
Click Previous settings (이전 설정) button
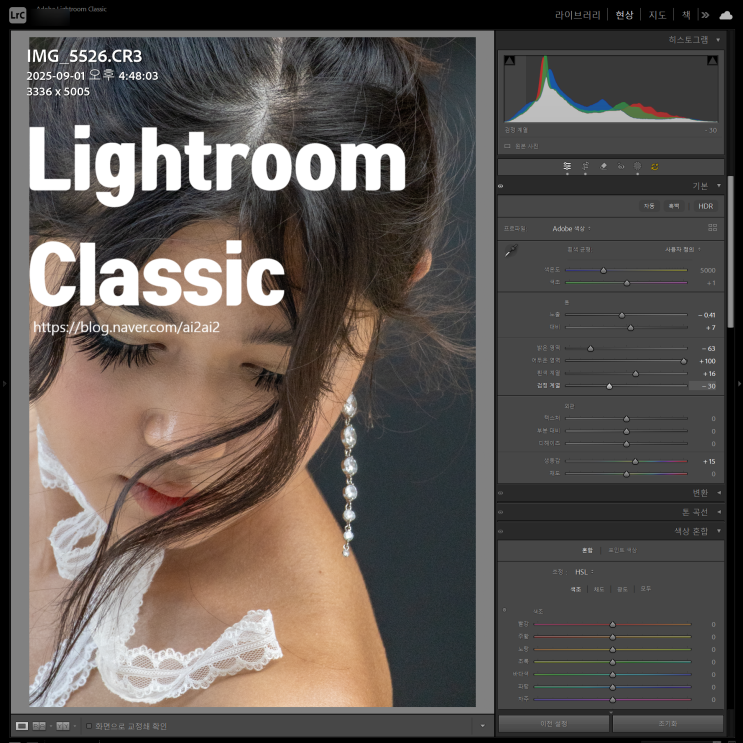[553, 724]
